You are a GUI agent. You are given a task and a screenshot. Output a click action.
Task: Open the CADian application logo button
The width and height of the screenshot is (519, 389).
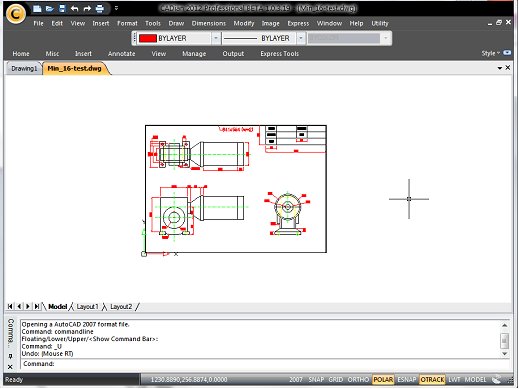(16, 14)
